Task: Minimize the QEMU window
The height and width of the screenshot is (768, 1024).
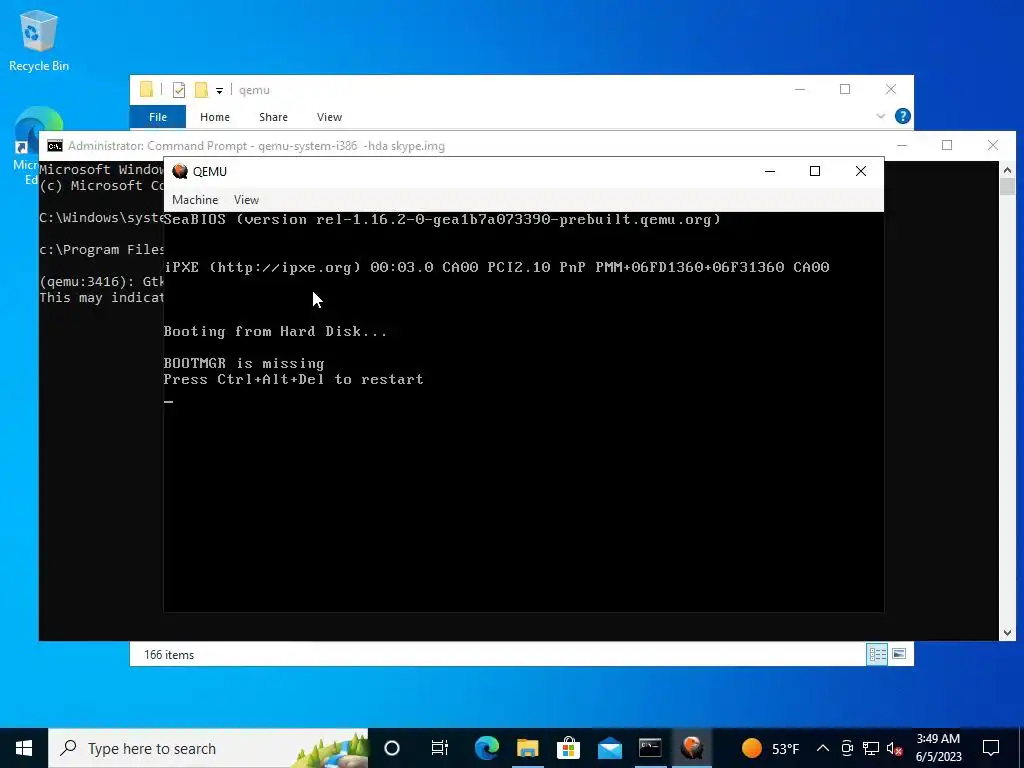Action: [x=770, y=171]
